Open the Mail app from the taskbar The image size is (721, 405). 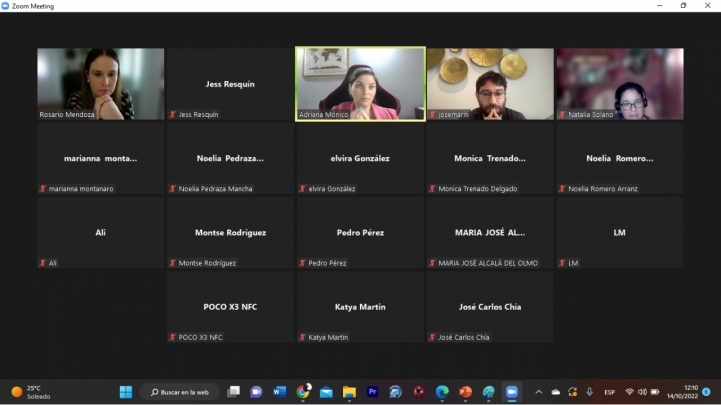[x=326, y=392]
